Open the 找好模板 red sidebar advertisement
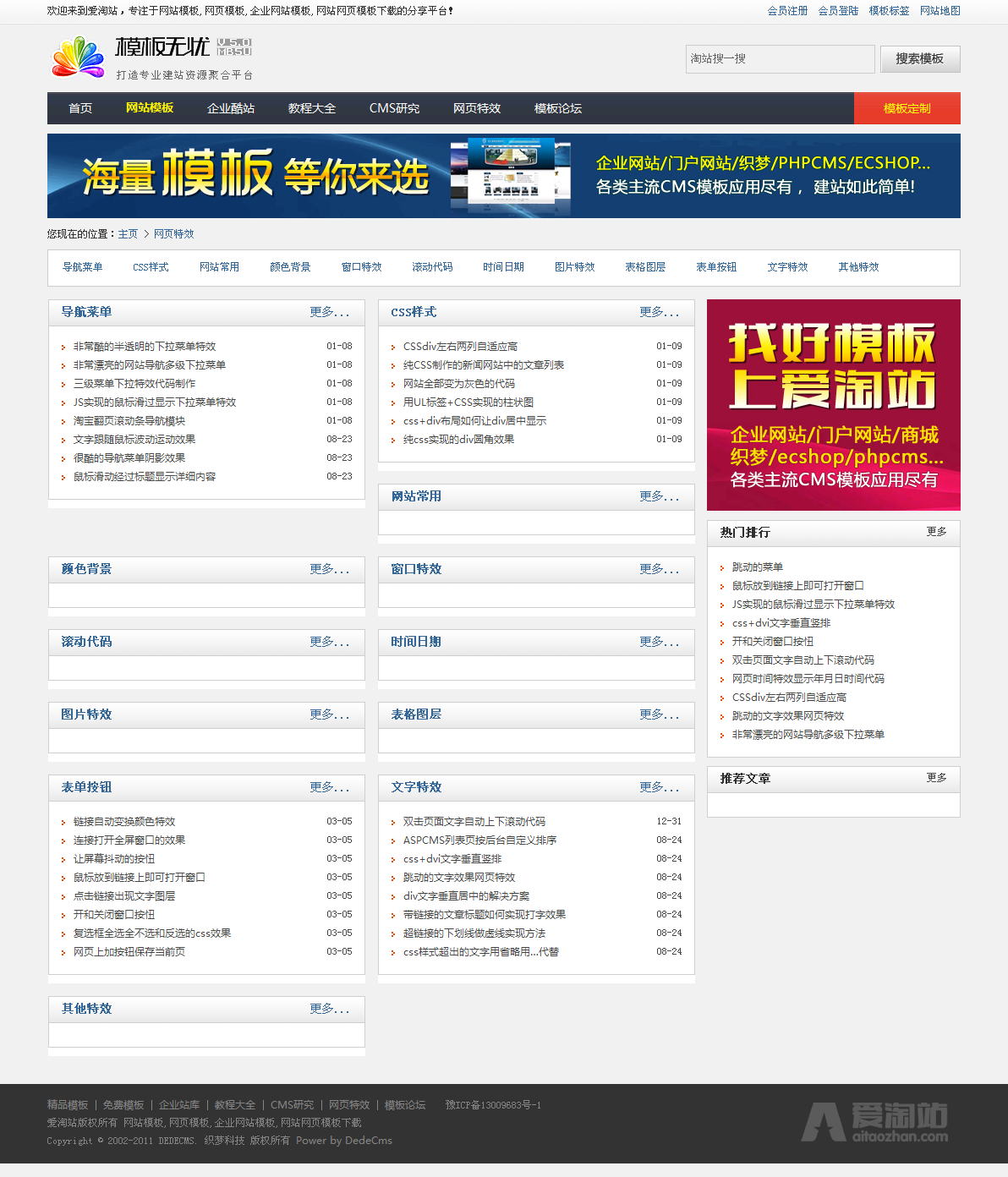The image size is (1008, 1177). [x=833, y=405]
